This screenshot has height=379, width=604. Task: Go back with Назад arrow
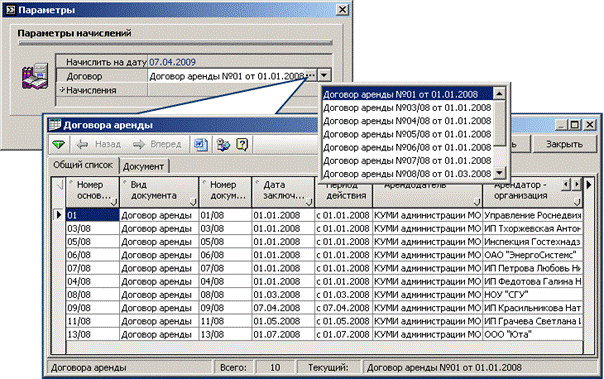(x=99, y=144)
